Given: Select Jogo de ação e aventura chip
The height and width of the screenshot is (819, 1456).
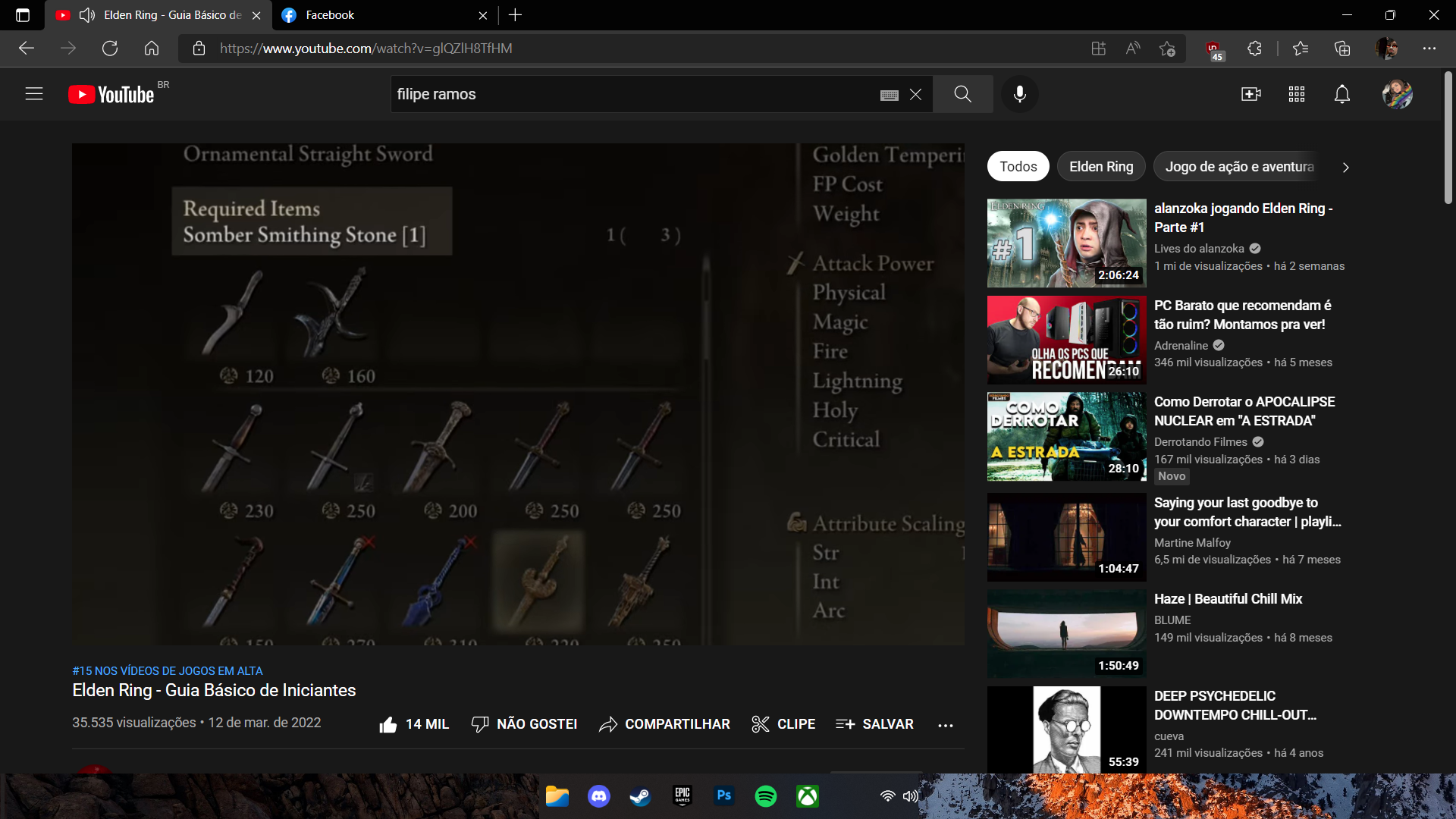Looking at the screenshot, I should pyautogui.click(x=1239, y=167).
